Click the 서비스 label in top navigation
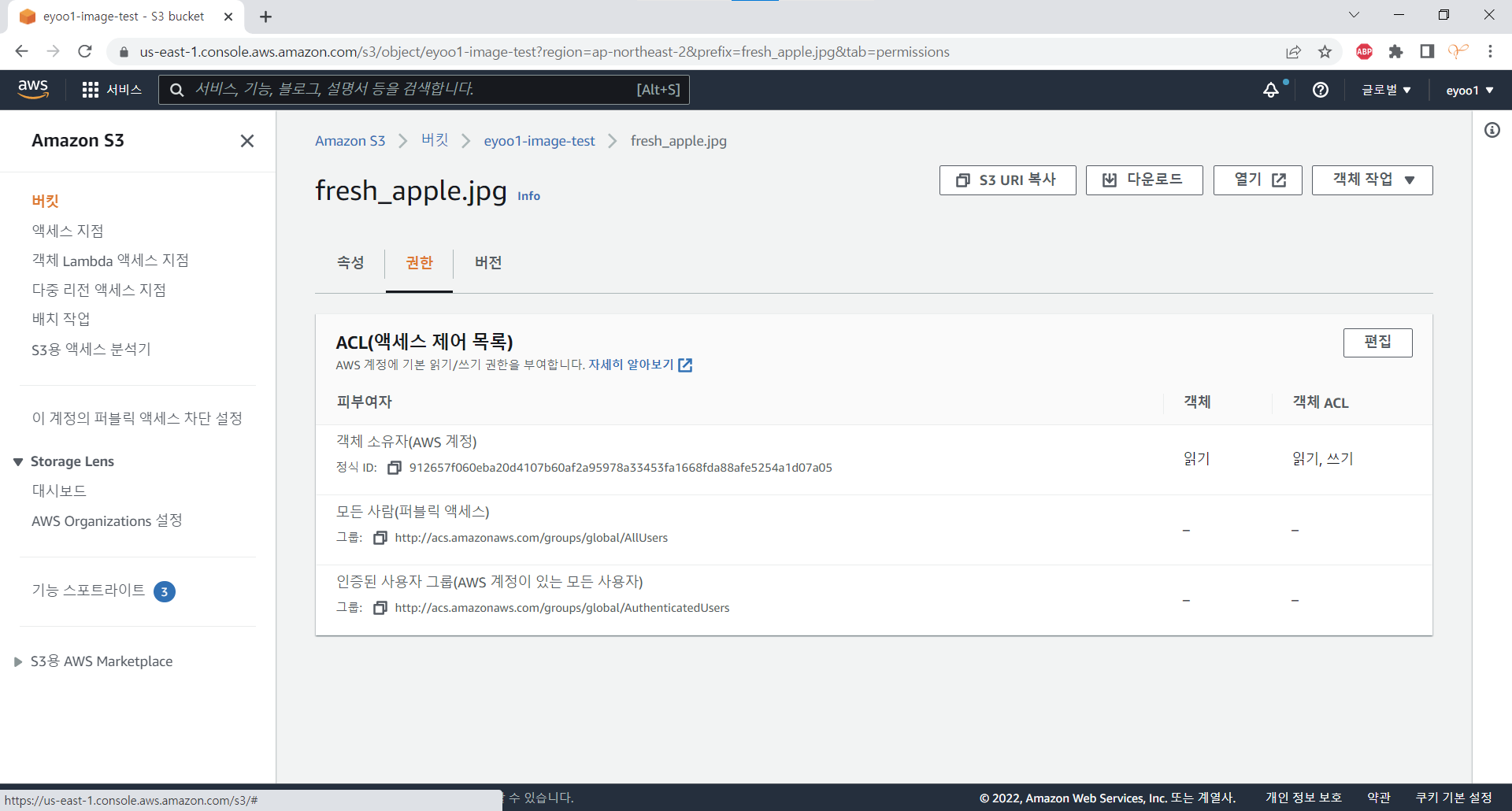The height and width of the screenshot is (811, 1512). click(x=124, y=90)
